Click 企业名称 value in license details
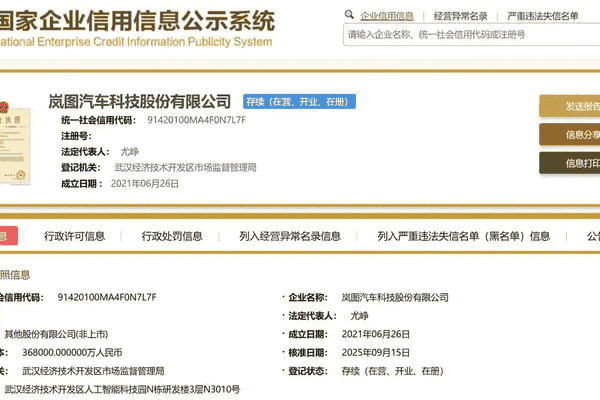 [x=395, y=297]
